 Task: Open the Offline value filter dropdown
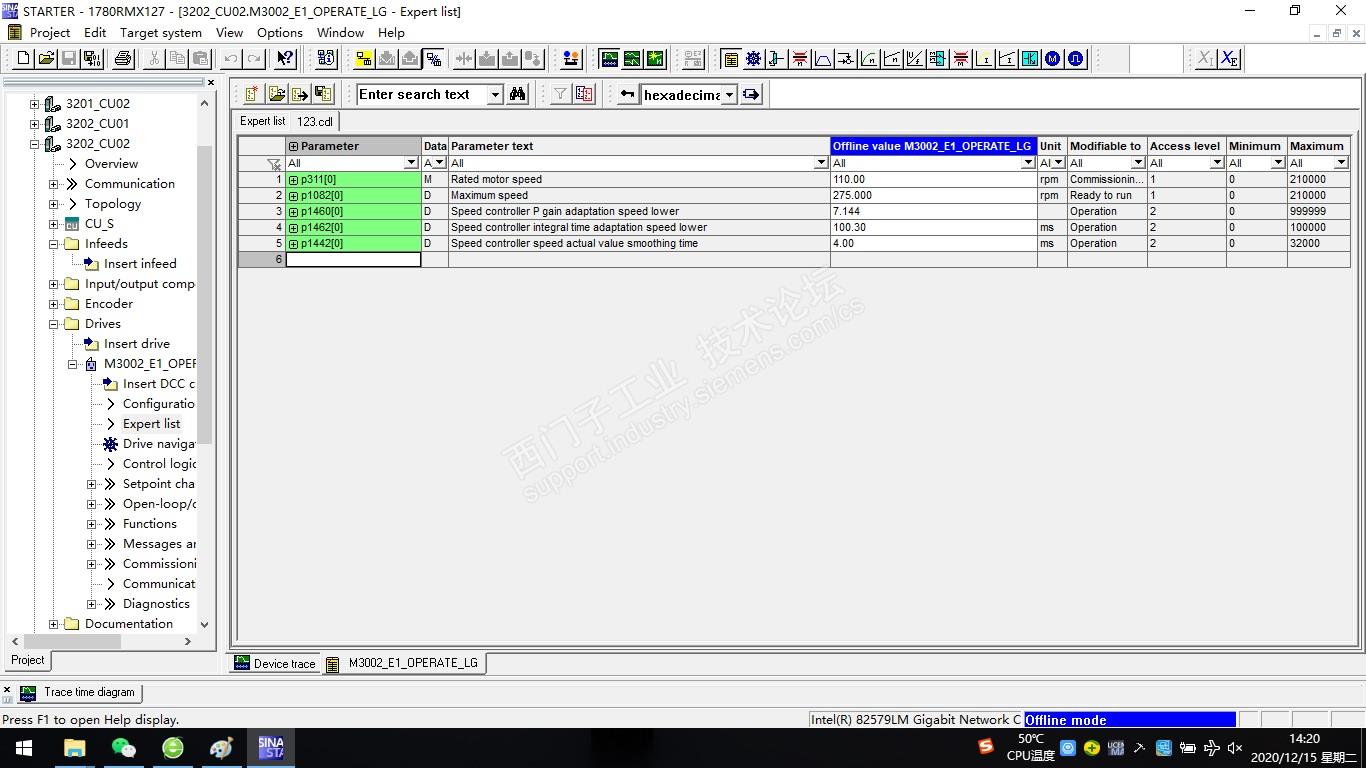(1028, 163)
